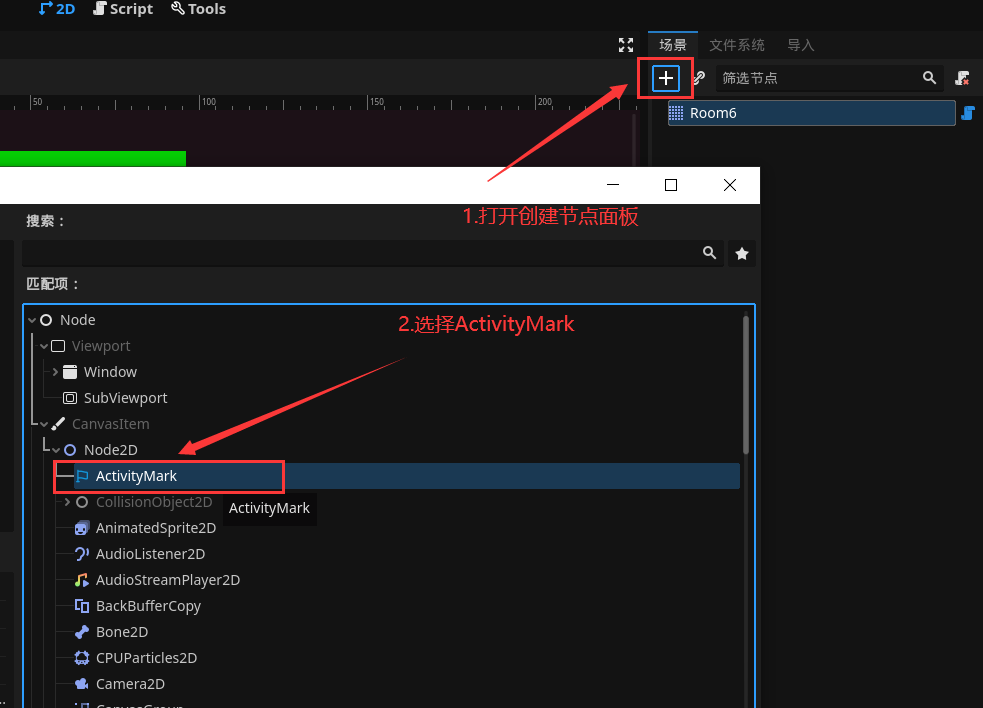Open the 导入 import tab

[801, 45]
